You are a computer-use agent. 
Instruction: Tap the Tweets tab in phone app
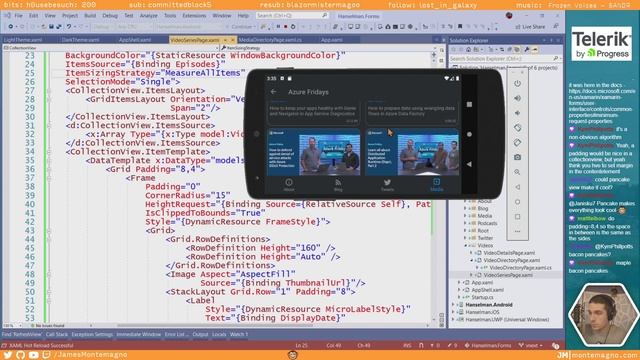387,185
